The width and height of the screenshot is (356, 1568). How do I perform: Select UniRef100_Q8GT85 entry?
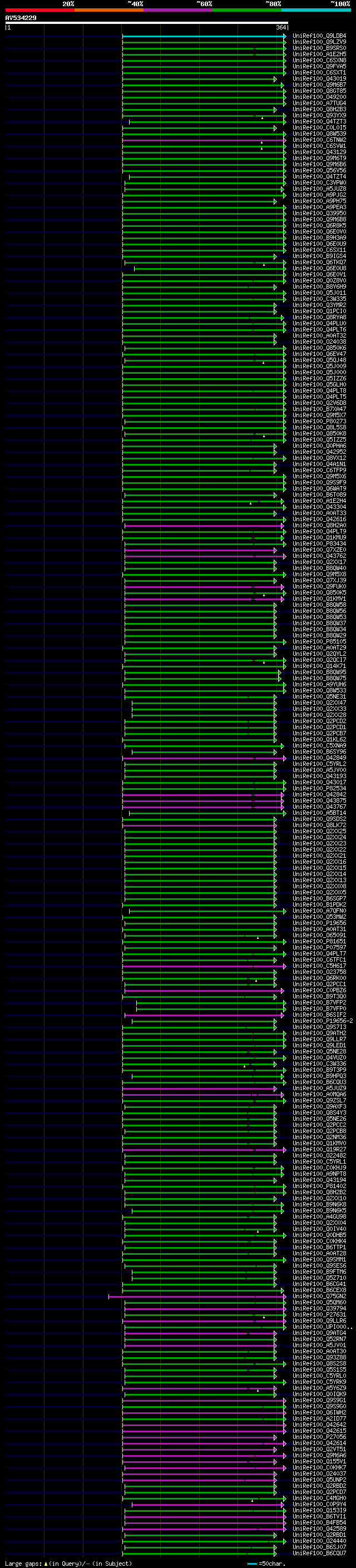(x=319, y=91)
